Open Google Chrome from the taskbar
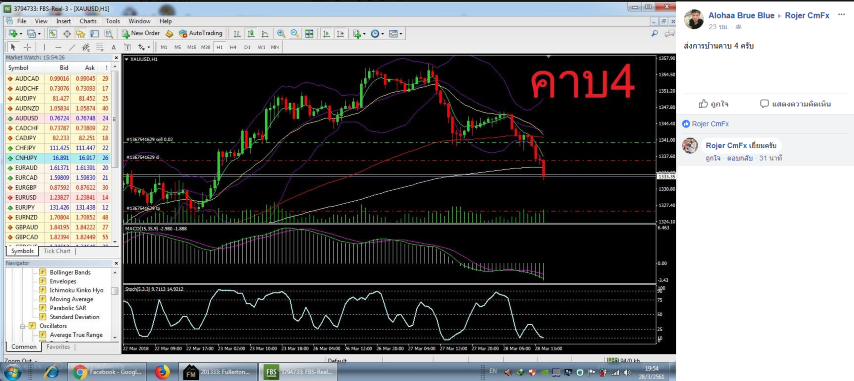 107,372
